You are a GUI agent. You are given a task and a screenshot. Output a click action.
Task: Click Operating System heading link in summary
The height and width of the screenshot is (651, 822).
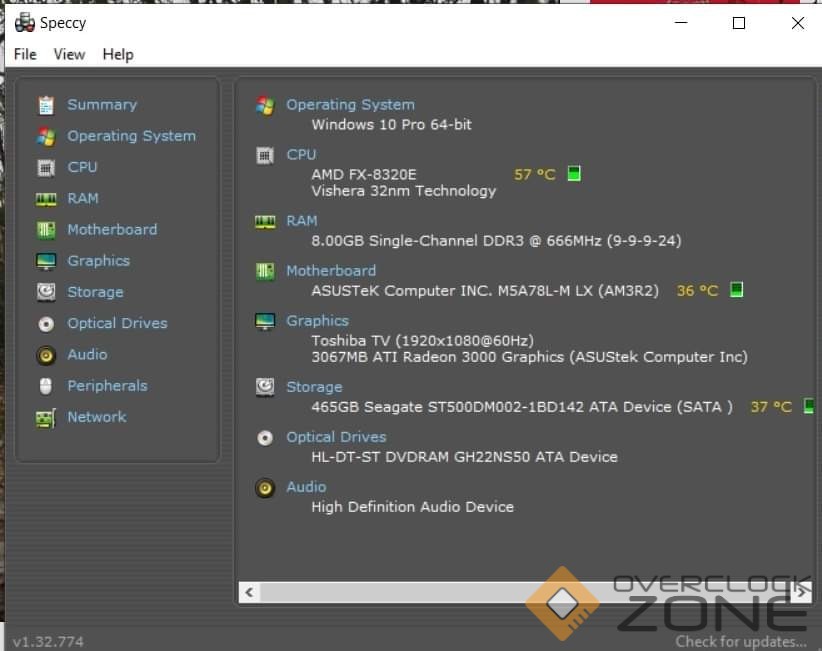[x=350, y=105]
